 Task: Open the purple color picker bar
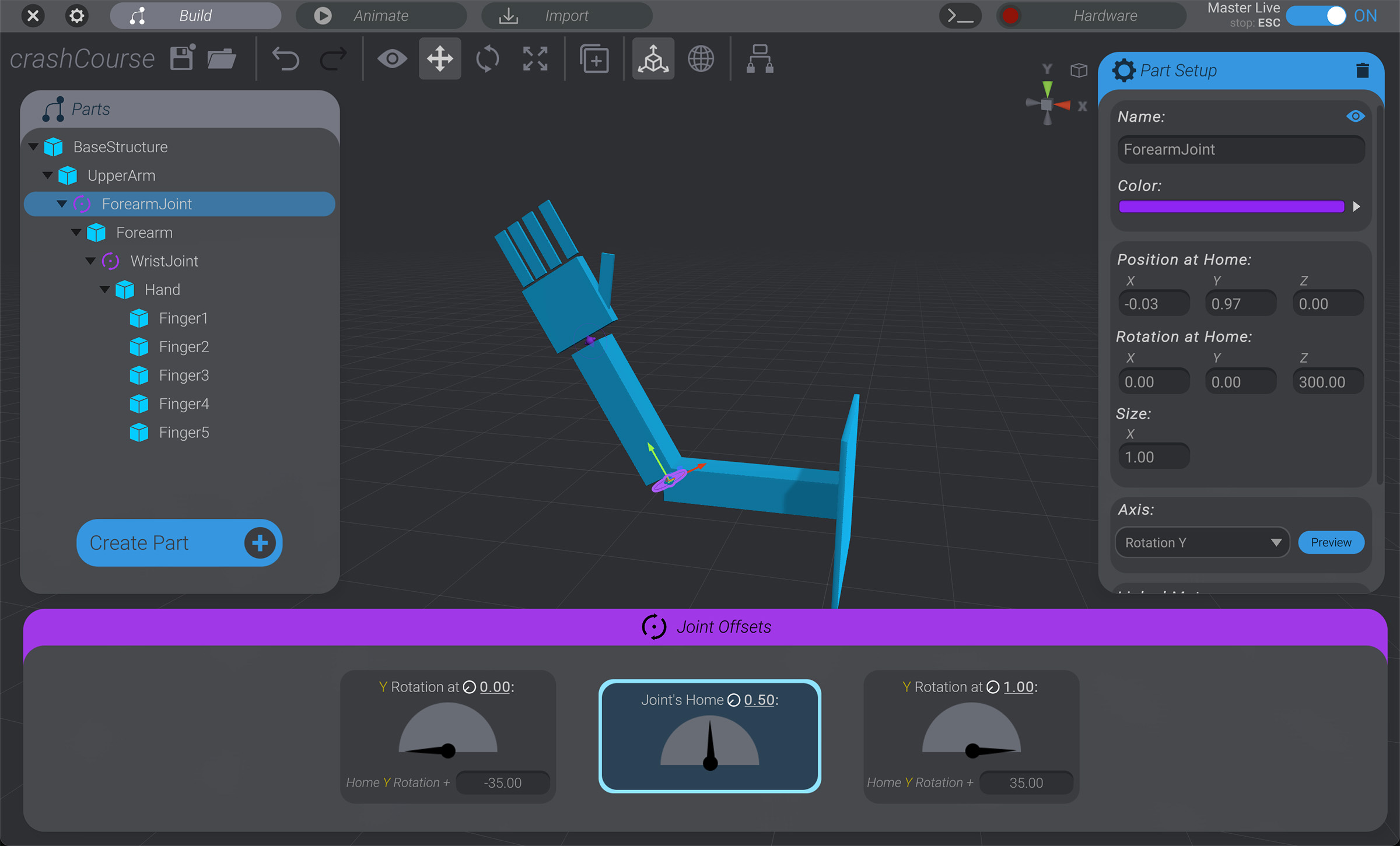[x=1231, y=206]
